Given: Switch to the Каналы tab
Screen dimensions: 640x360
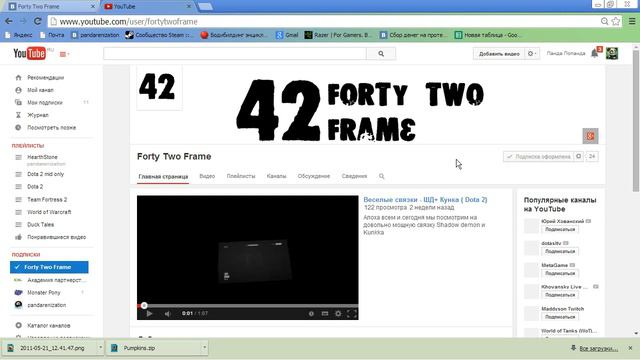Looking at the screenshot, I should pyautogui.click(x=276, y=176).
